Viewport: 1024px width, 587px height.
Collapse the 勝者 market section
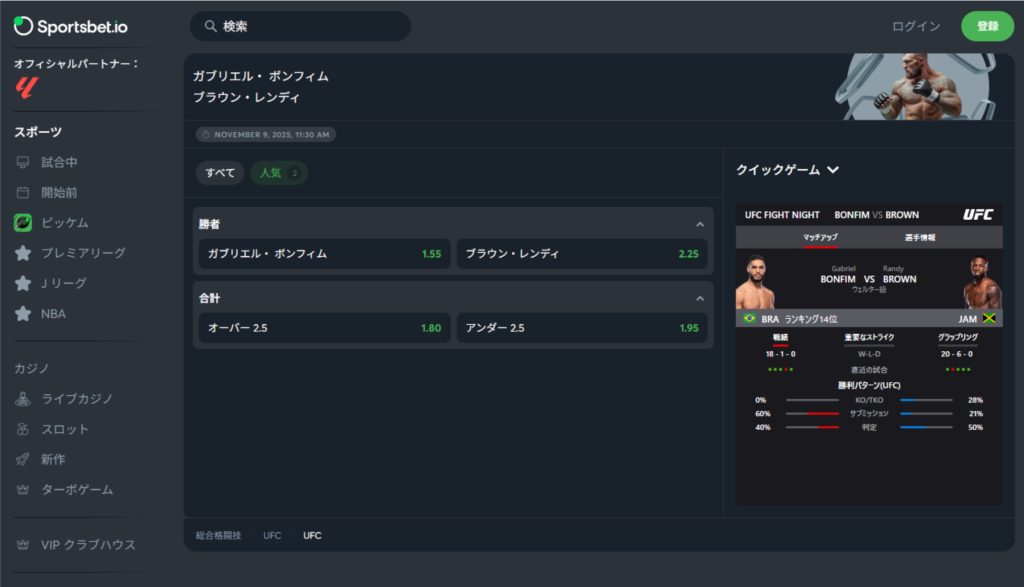click(x=700, y=224)
